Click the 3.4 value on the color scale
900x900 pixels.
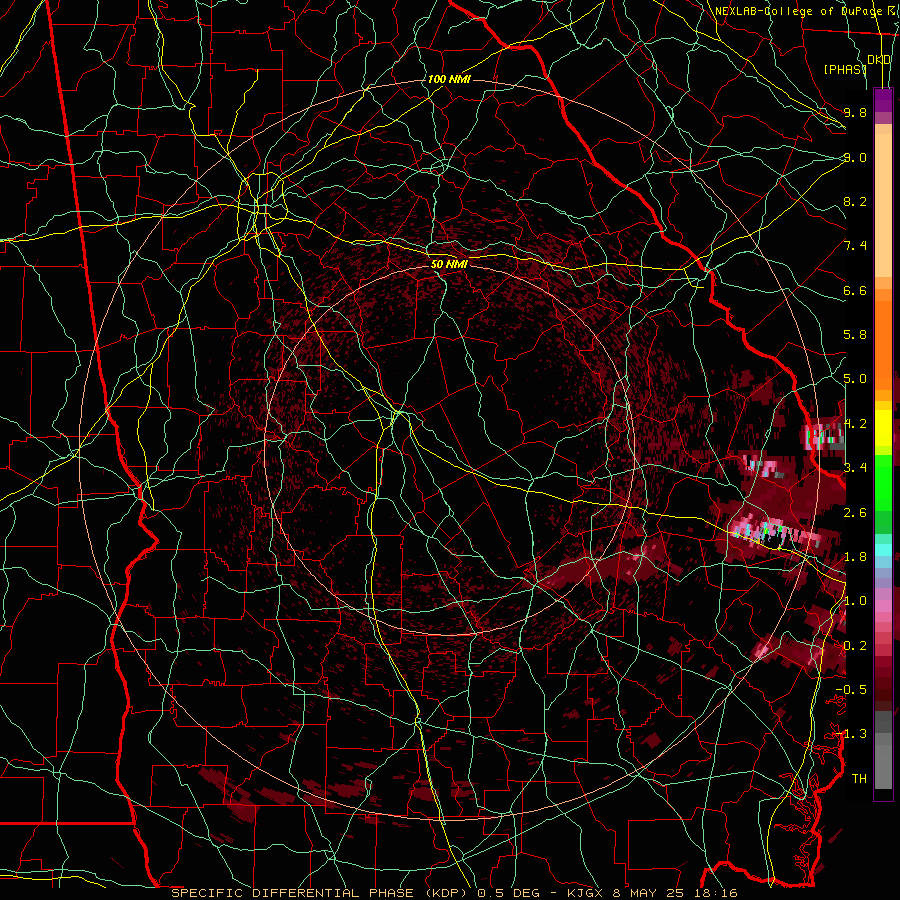(855, 467)
